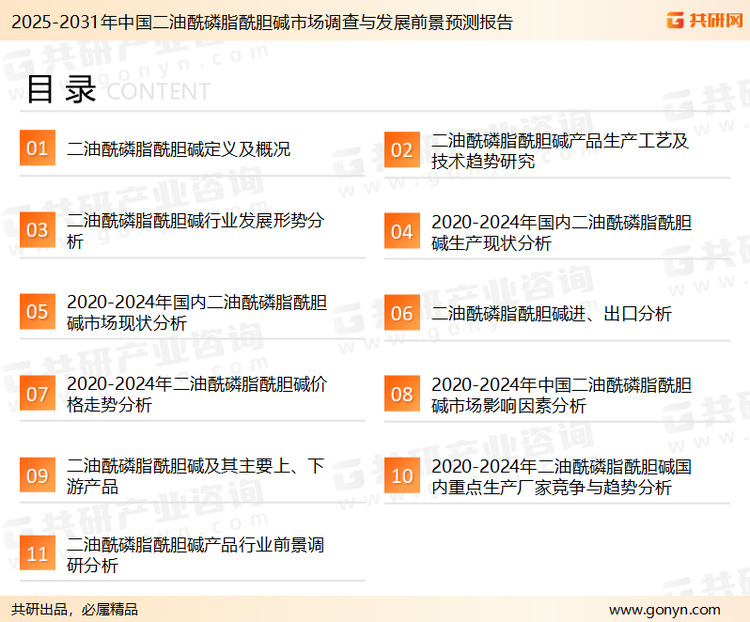The image size is (750, 622).
Task: Select the orange 05 number badge
Action: coord(37,311)
